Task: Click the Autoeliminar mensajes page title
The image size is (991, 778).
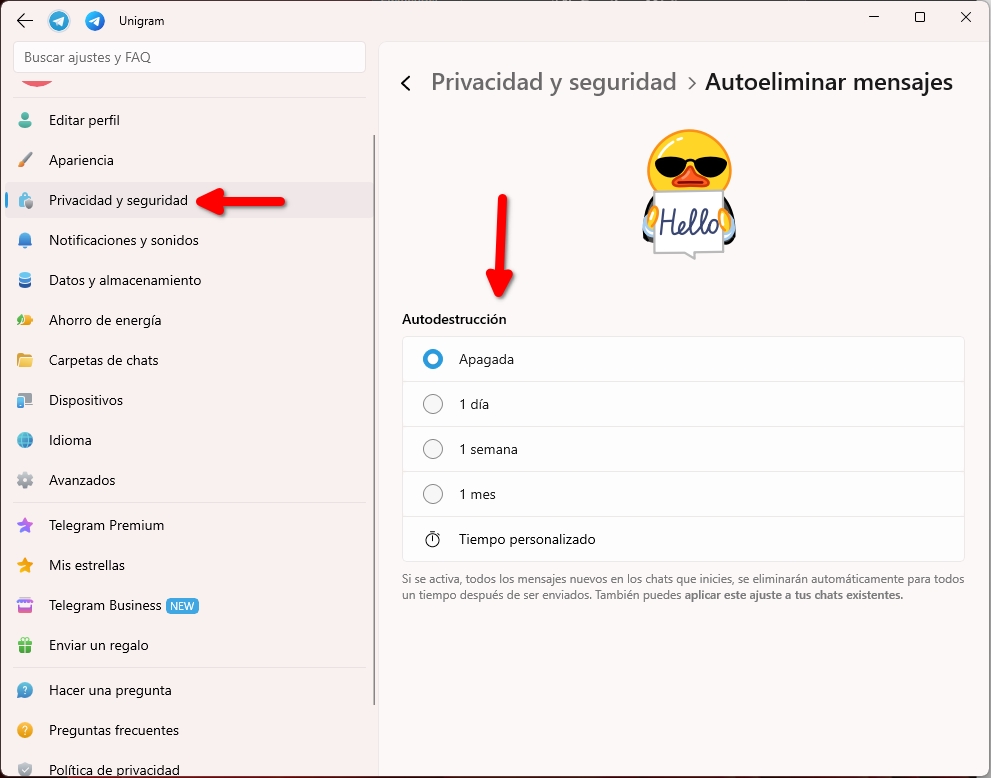Action: coord(829,82)
